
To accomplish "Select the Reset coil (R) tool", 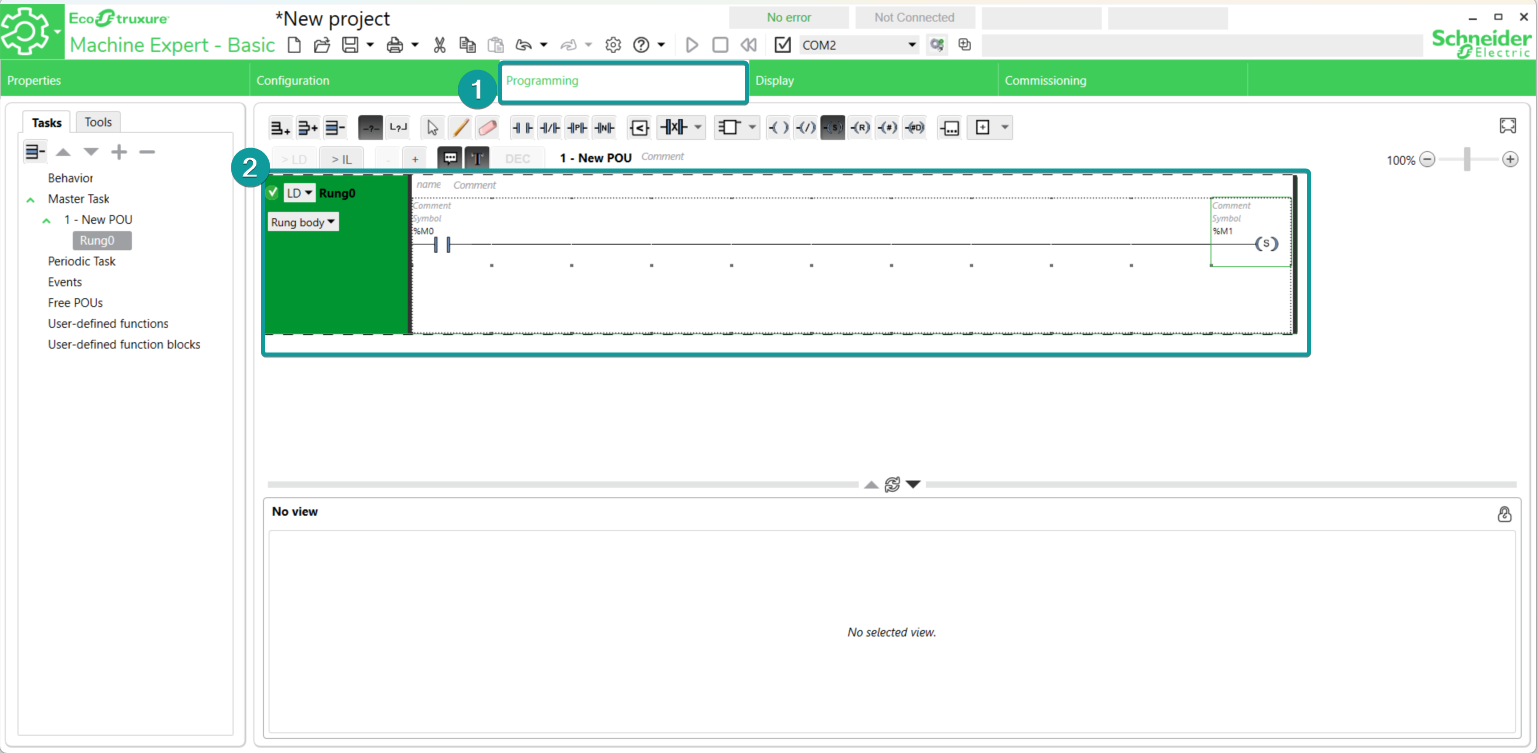I will [x=859, y=127].
